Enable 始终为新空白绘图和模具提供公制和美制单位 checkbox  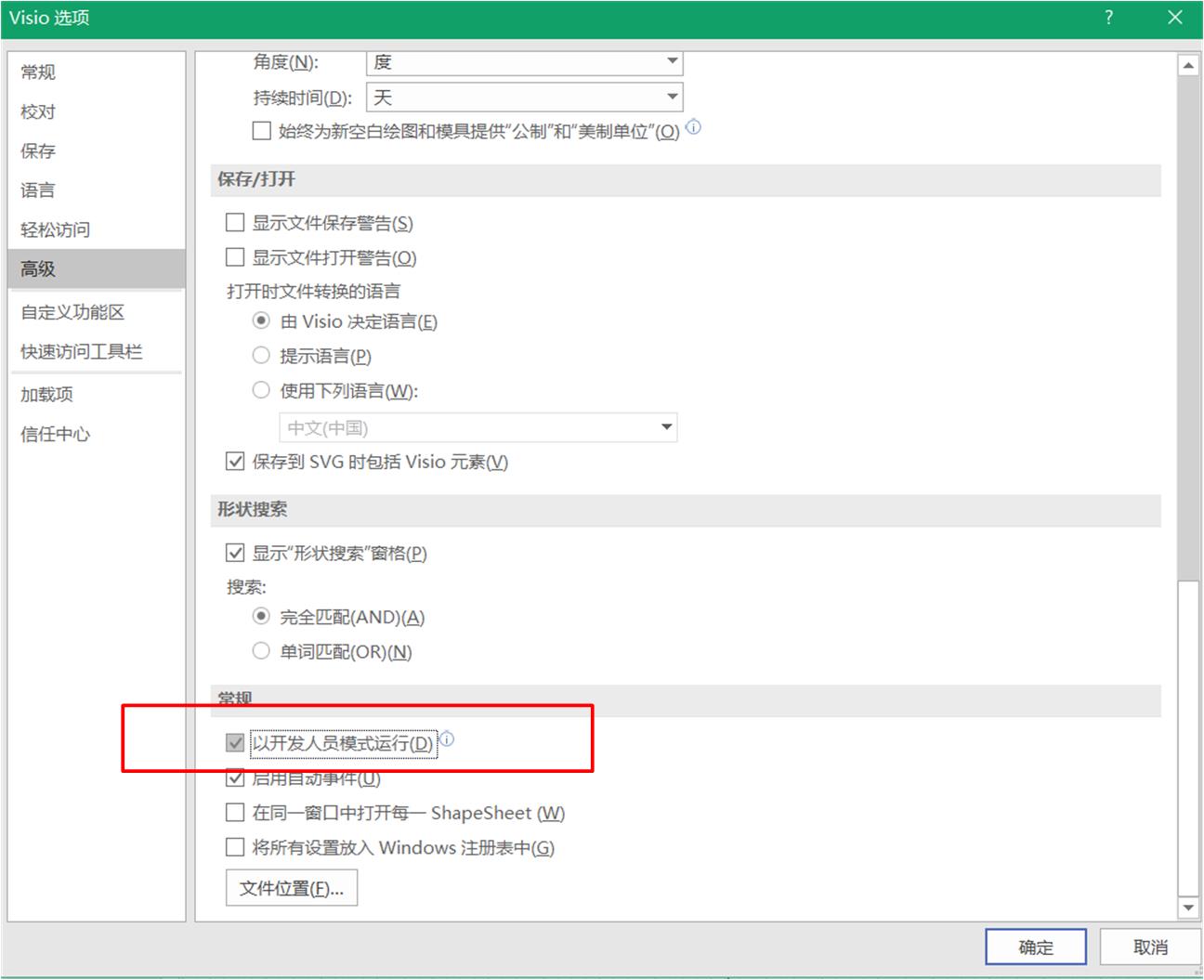click(x=261, y=131)
